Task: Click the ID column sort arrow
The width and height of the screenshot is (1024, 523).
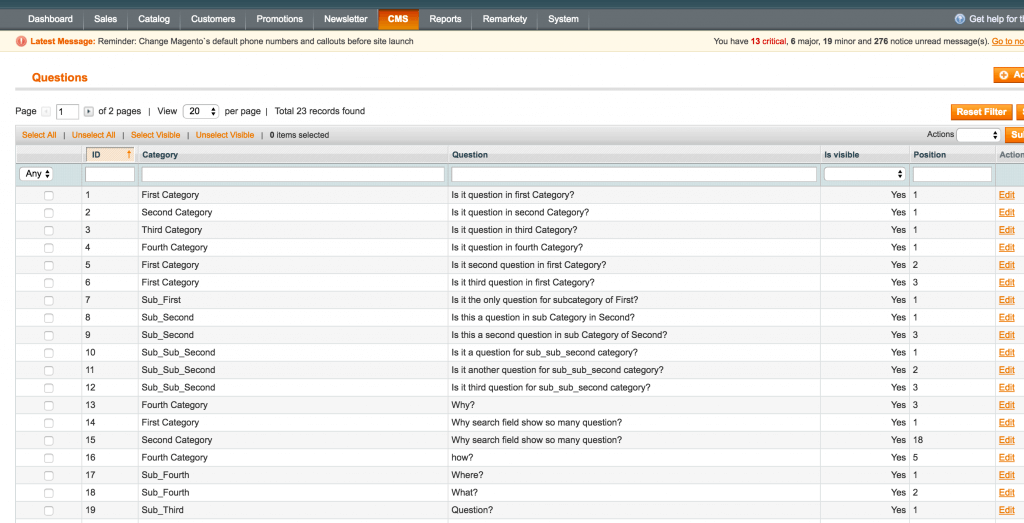Action: click(128, 155)
